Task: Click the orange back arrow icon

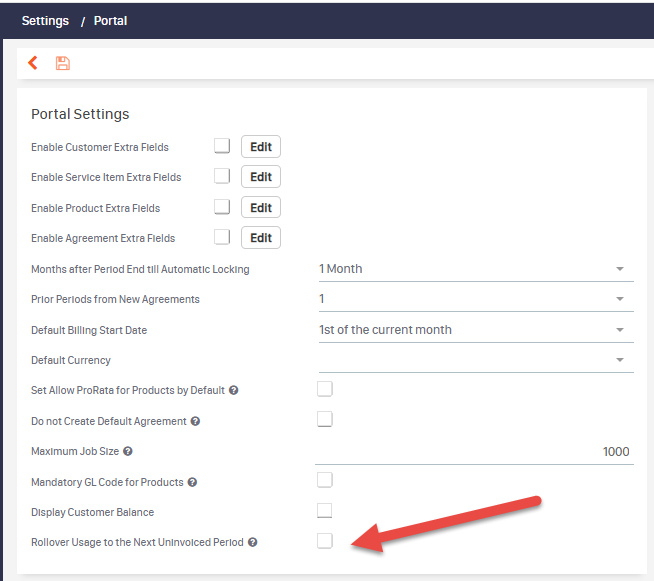Action: [33, 63]
